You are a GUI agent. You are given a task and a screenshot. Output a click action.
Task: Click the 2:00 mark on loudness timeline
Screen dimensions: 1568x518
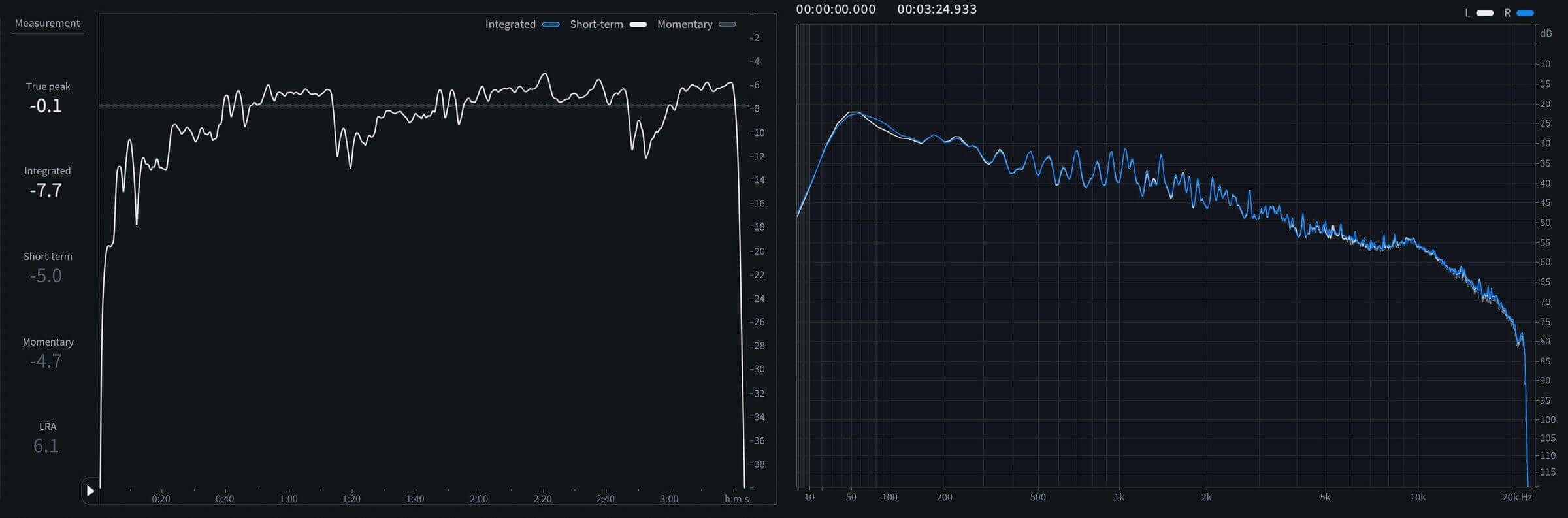pyautogui.click(x=479, y=499)
